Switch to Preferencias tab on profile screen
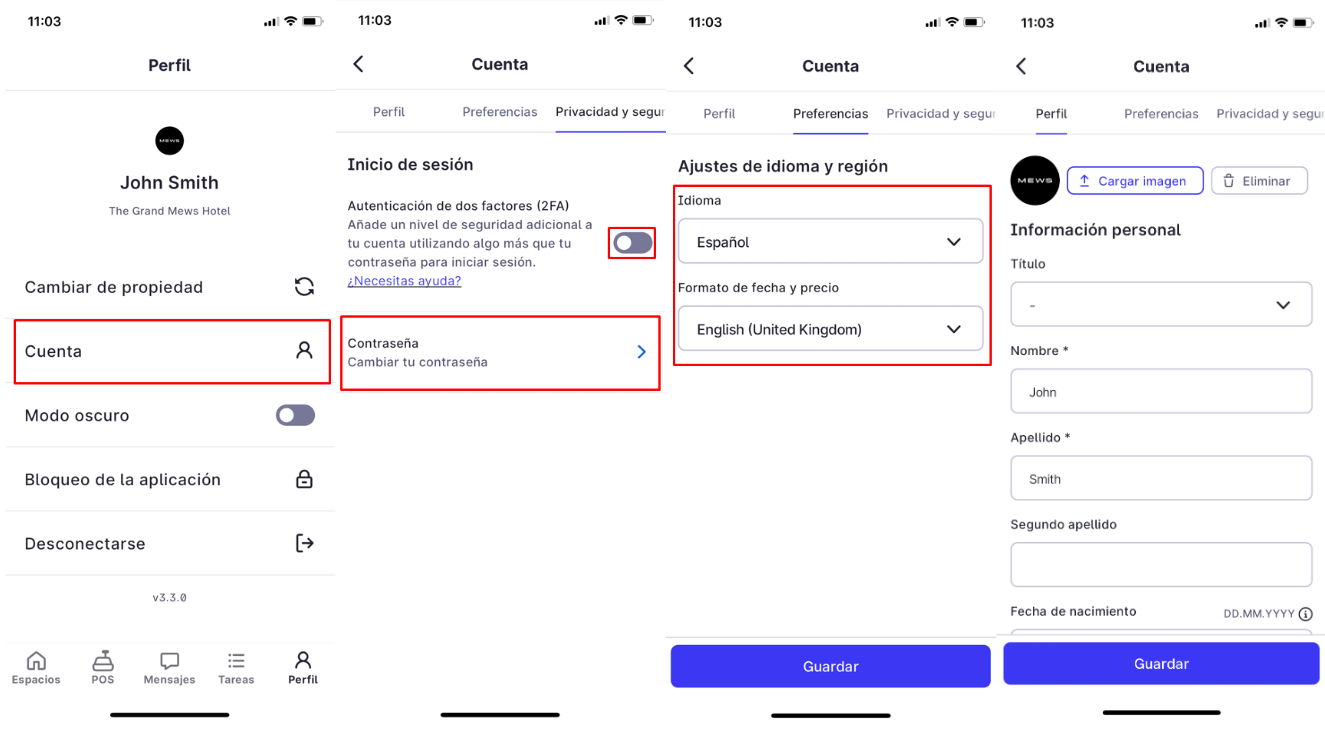 click(x=1161, y=114)
